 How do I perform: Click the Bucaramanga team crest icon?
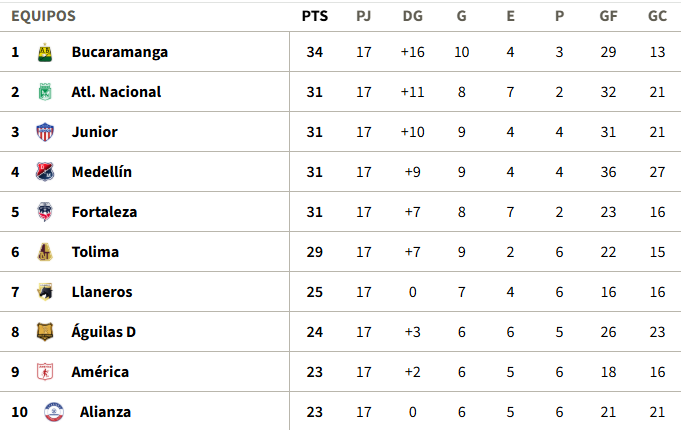[x=44, y=52]
